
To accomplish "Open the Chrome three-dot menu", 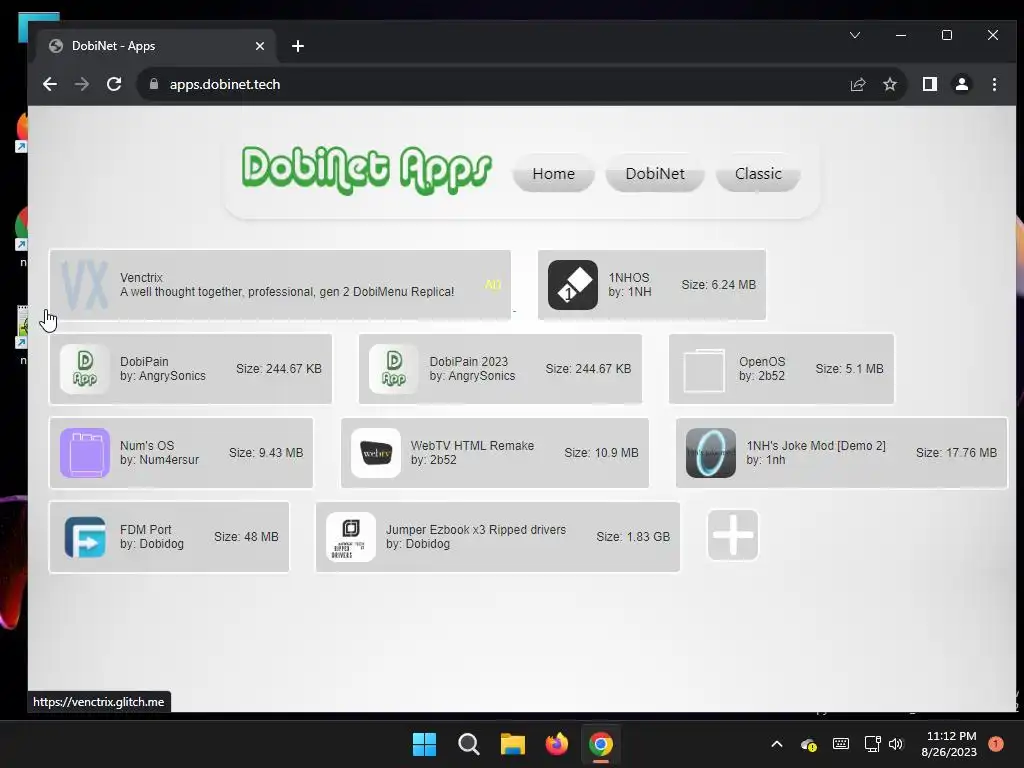I will point(994,84).
